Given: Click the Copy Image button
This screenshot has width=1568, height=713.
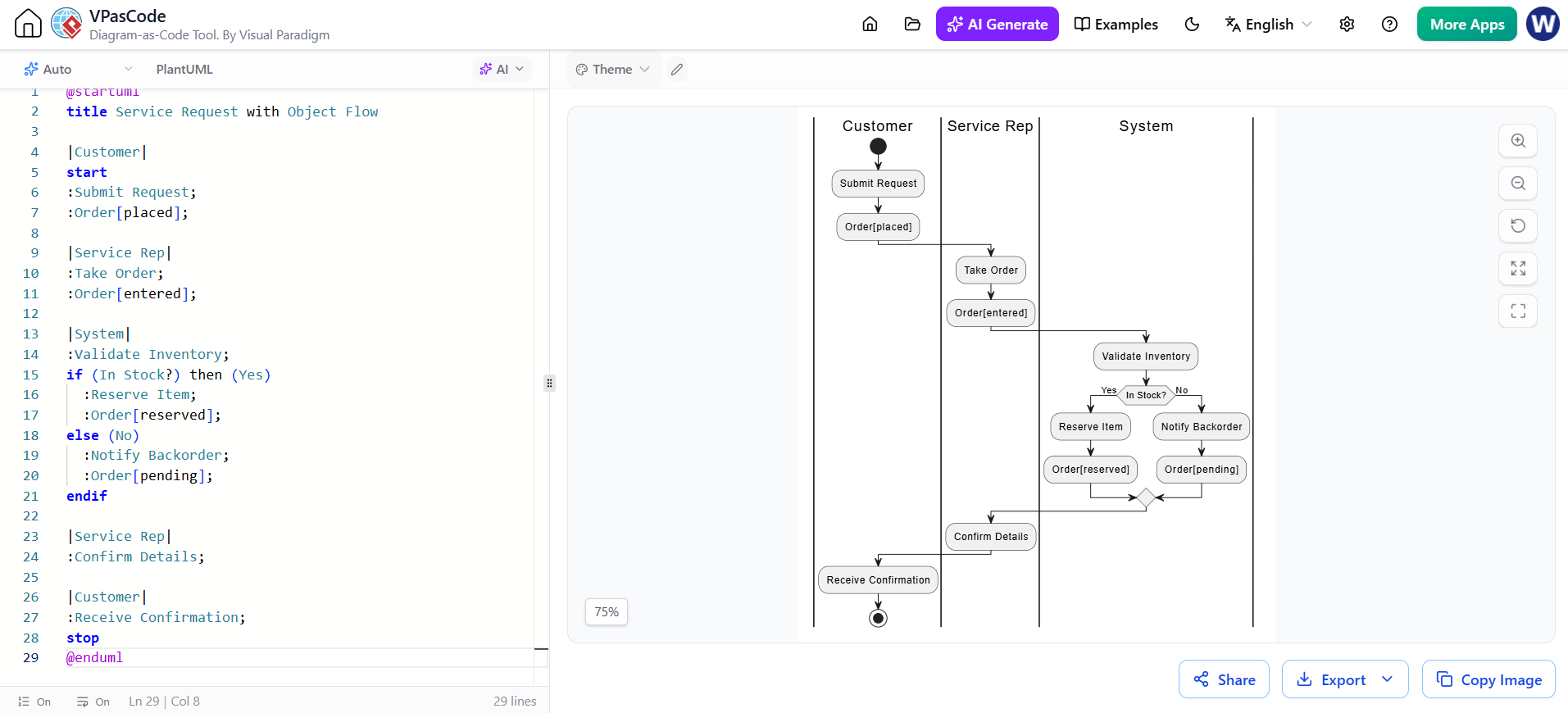Looking at the screenshot, I should (1488, 679).
